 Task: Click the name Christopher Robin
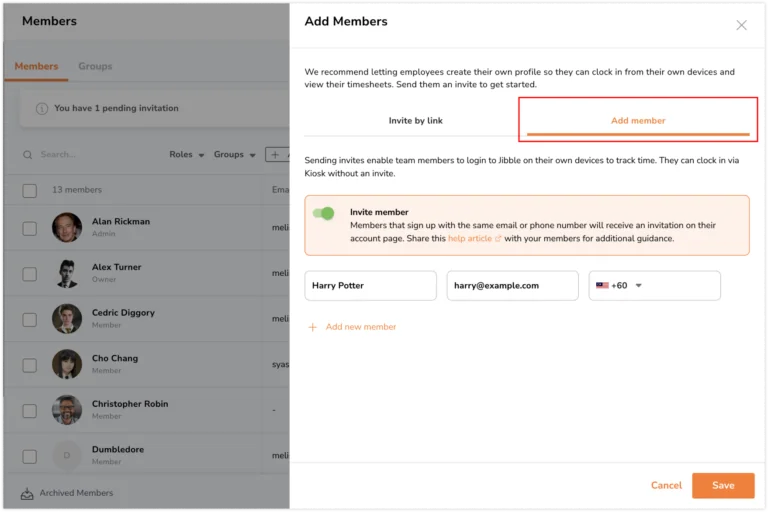(x=130, y=404)
